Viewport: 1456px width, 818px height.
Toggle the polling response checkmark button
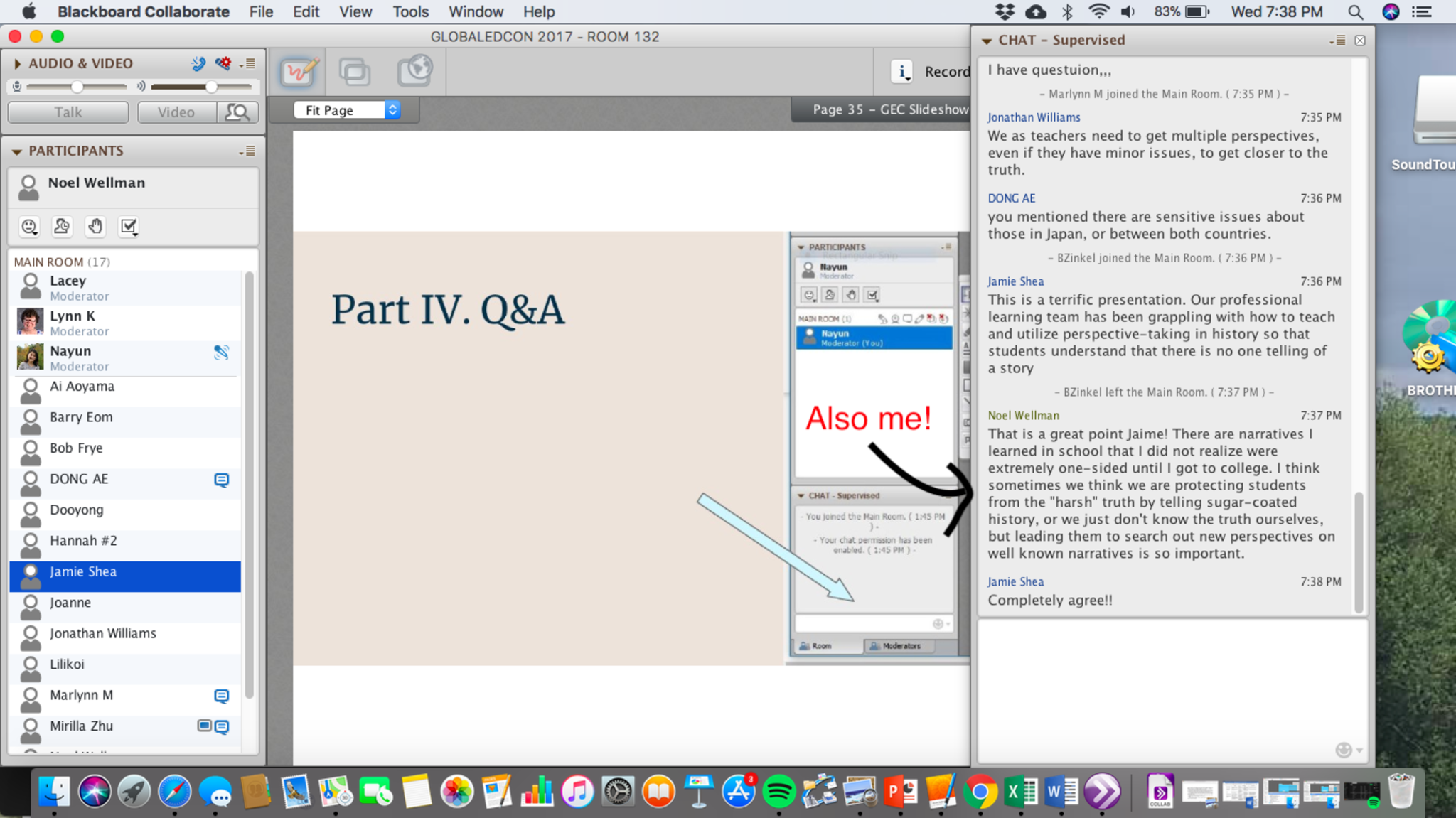click(x=129, y=226)
